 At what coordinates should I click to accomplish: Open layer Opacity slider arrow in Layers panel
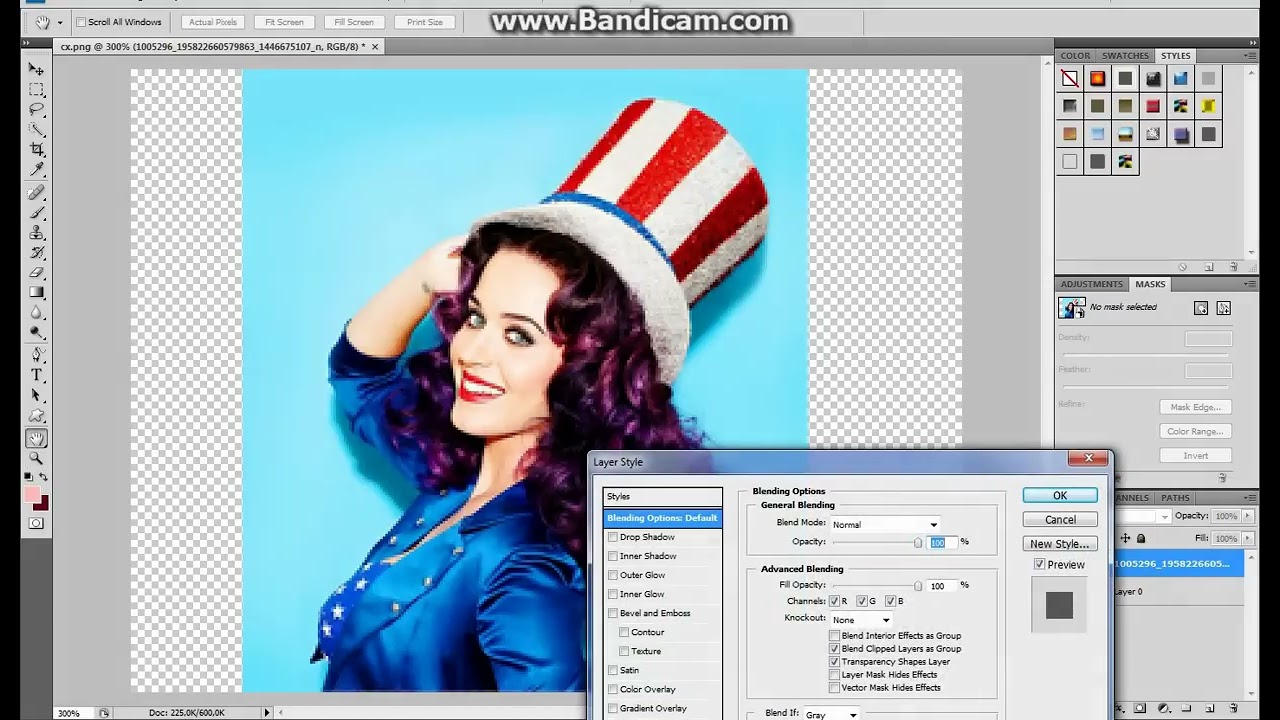click(1246, 516)
